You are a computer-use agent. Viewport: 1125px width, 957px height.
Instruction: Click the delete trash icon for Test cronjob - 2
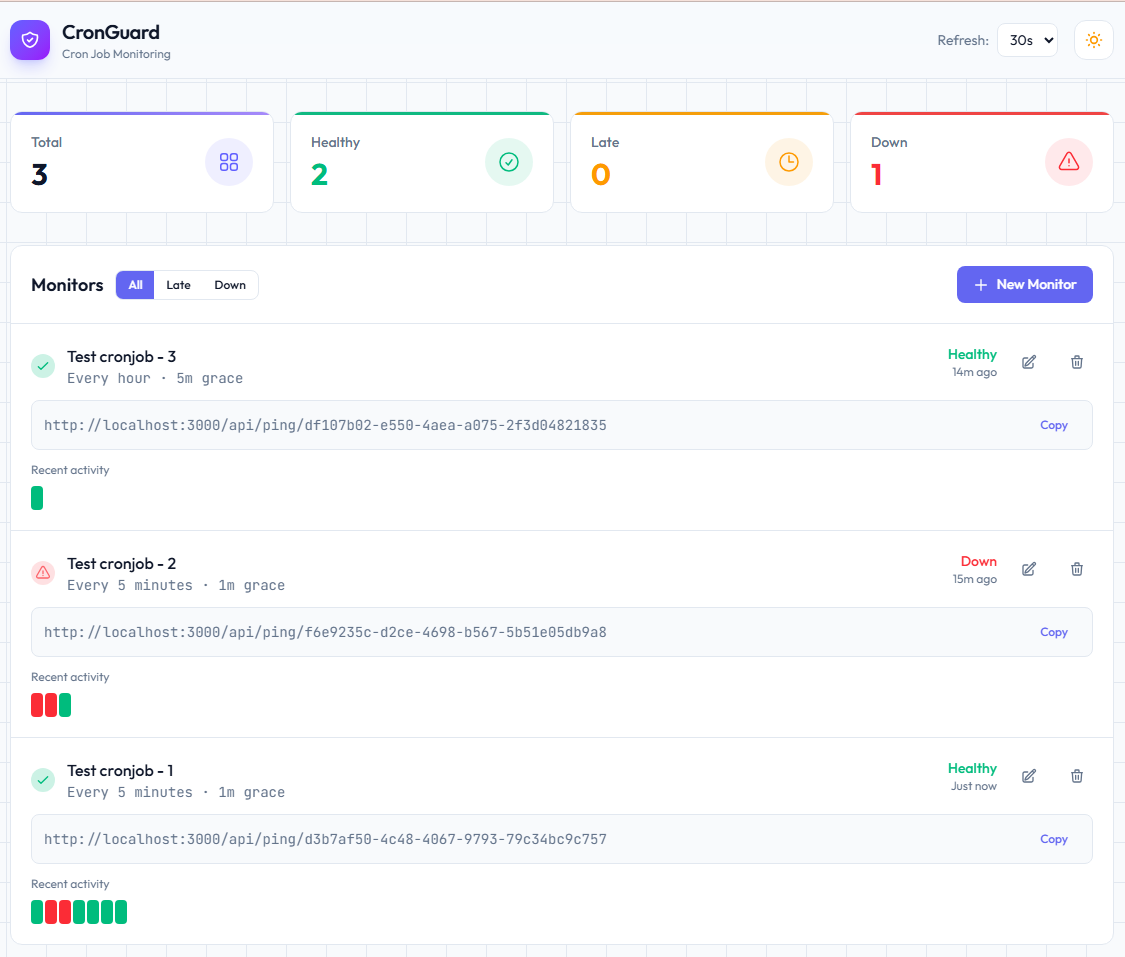coord(1076,569)
